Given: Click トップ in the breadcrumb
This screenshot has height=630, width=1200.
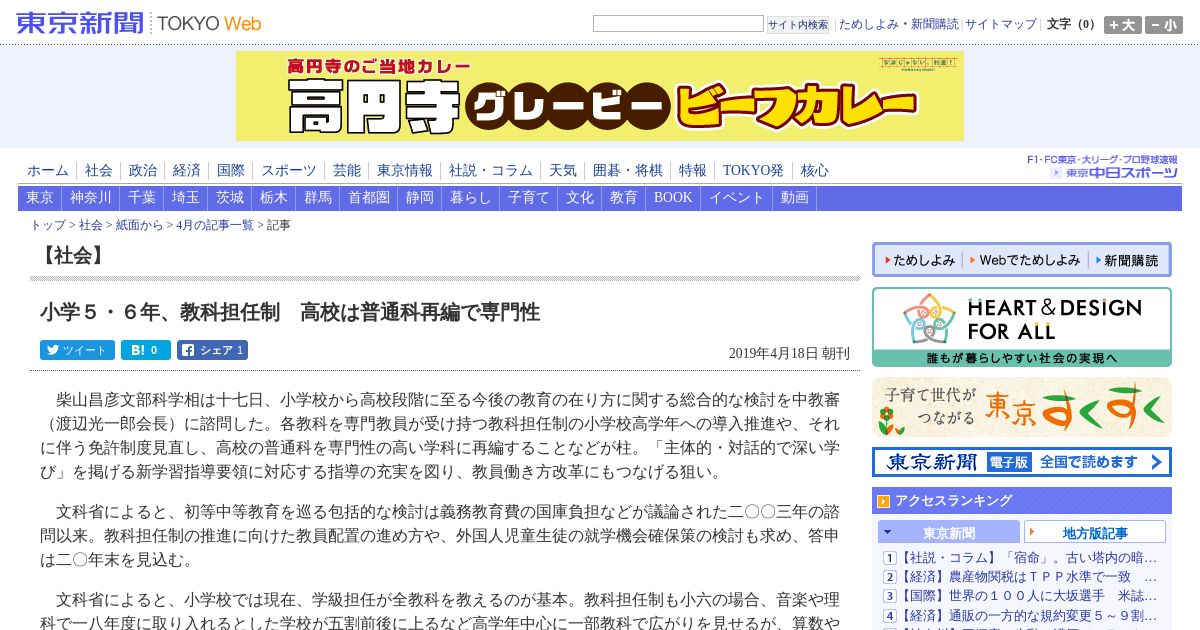Looking at the screenshot, I should tap(48, 225).
